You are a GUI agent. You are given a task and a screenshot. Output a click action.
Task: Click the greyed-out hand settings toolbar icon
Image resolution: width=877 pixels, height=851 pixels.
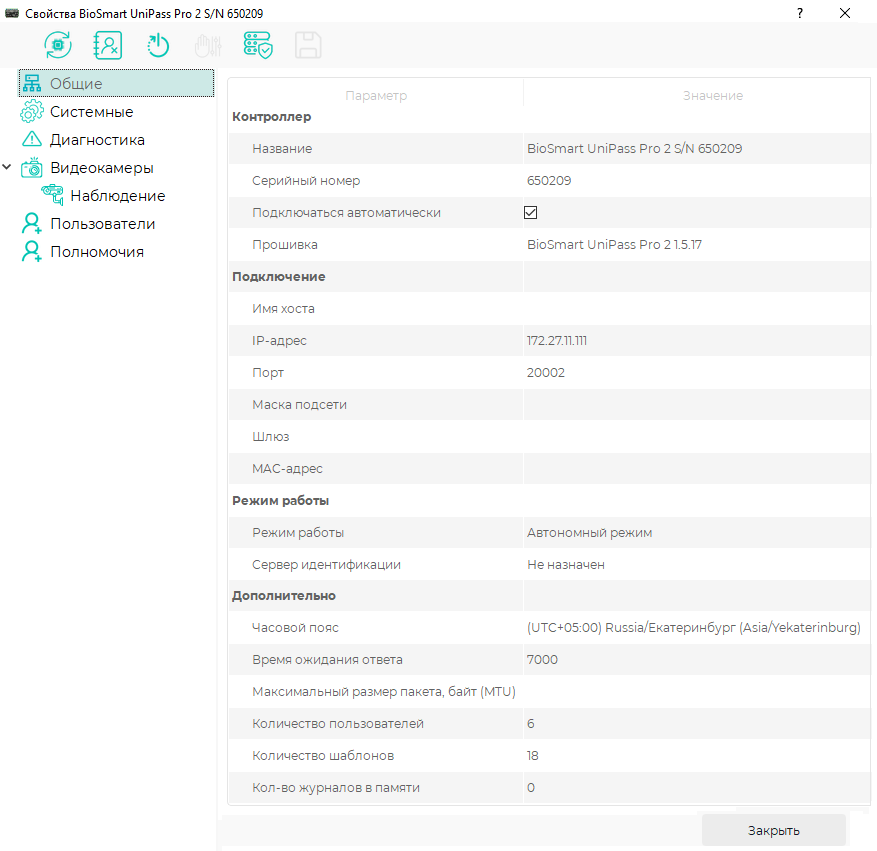click(x=208, y=46)
